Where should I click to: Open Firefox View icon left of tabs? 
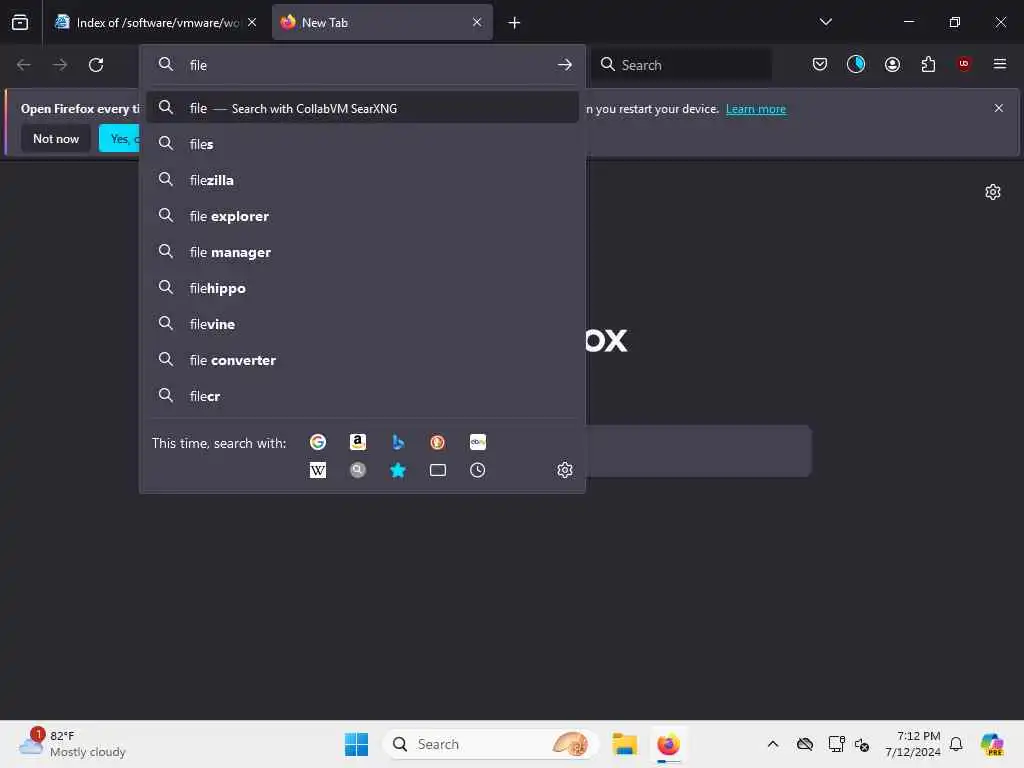coord(20,22)
